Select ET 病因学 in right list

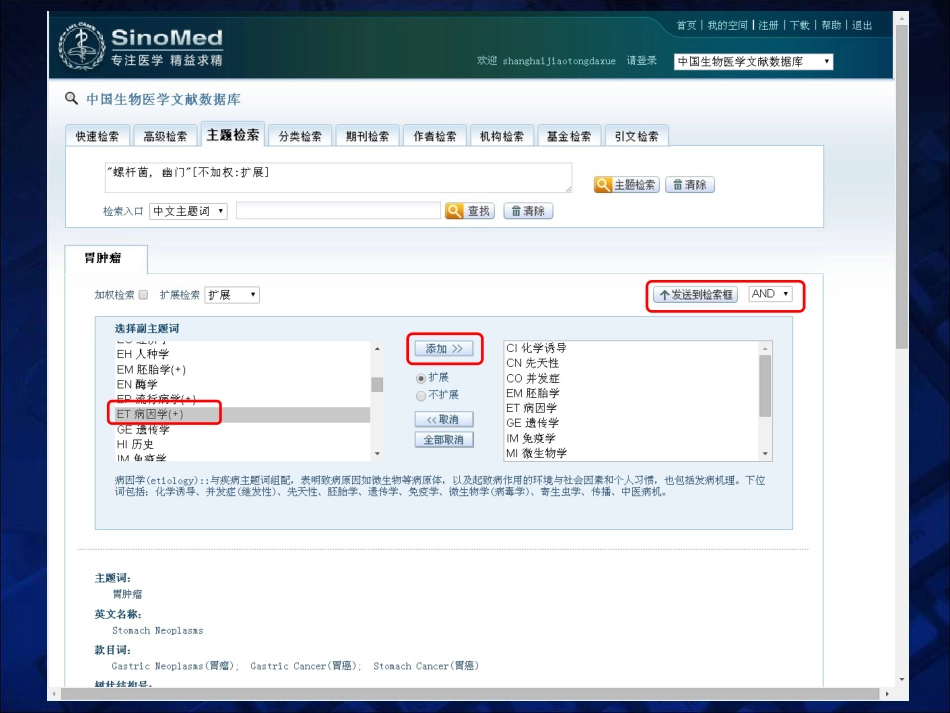point(631,408)
